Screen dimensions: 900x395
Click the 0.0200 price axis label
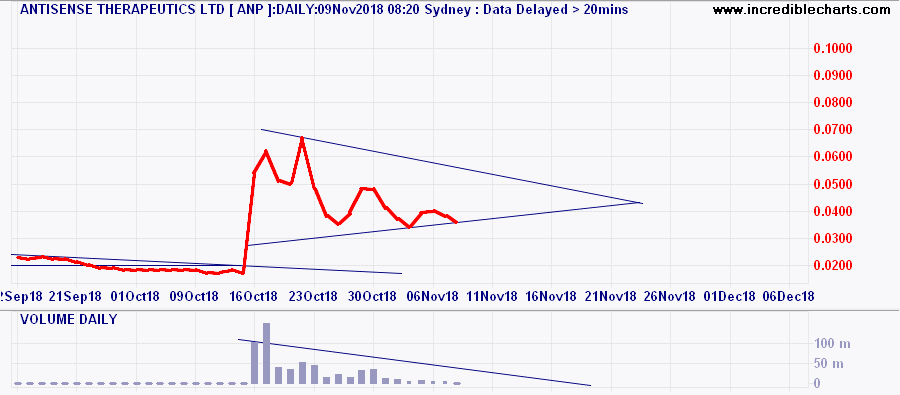[x=832, y=266]
